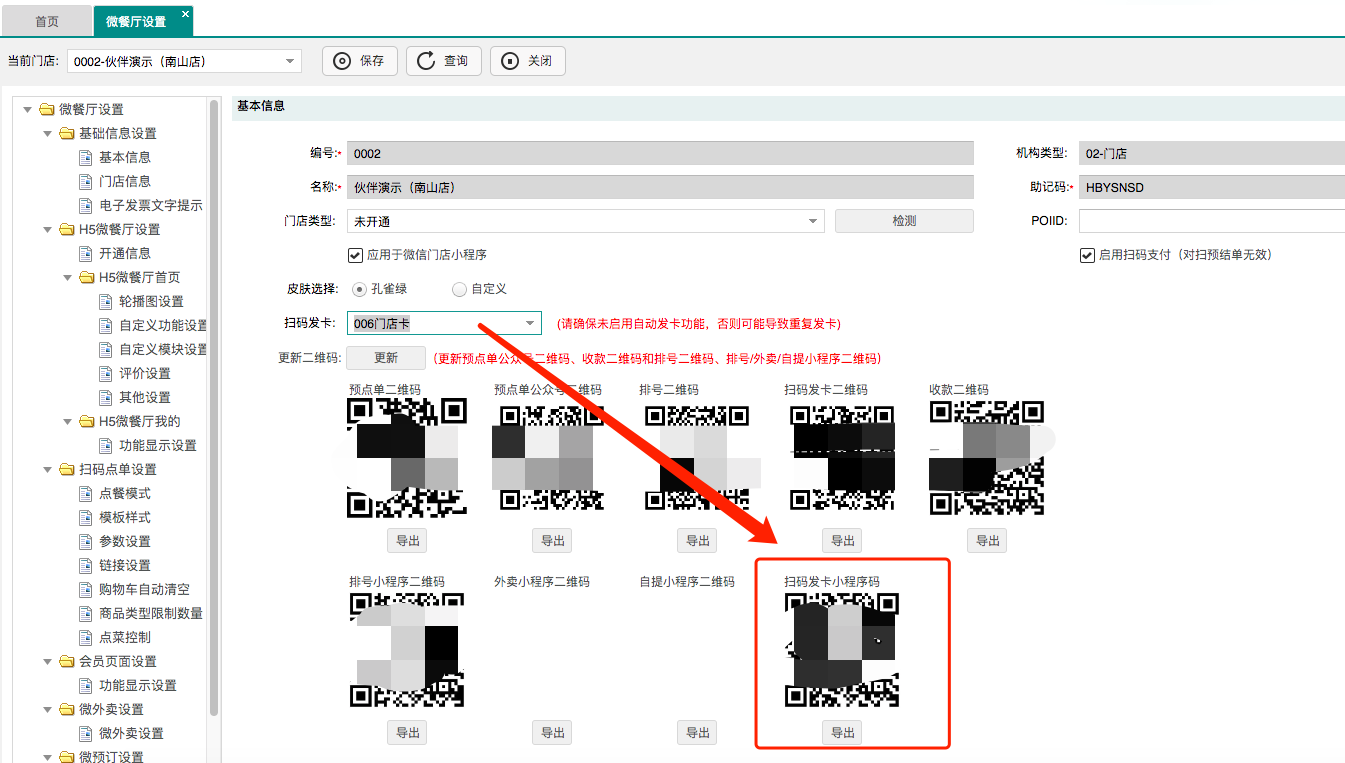Viewport: 1345px width, 763px height.
Task: Click the 保存 button's circle icon
Action: pos(342,61)
